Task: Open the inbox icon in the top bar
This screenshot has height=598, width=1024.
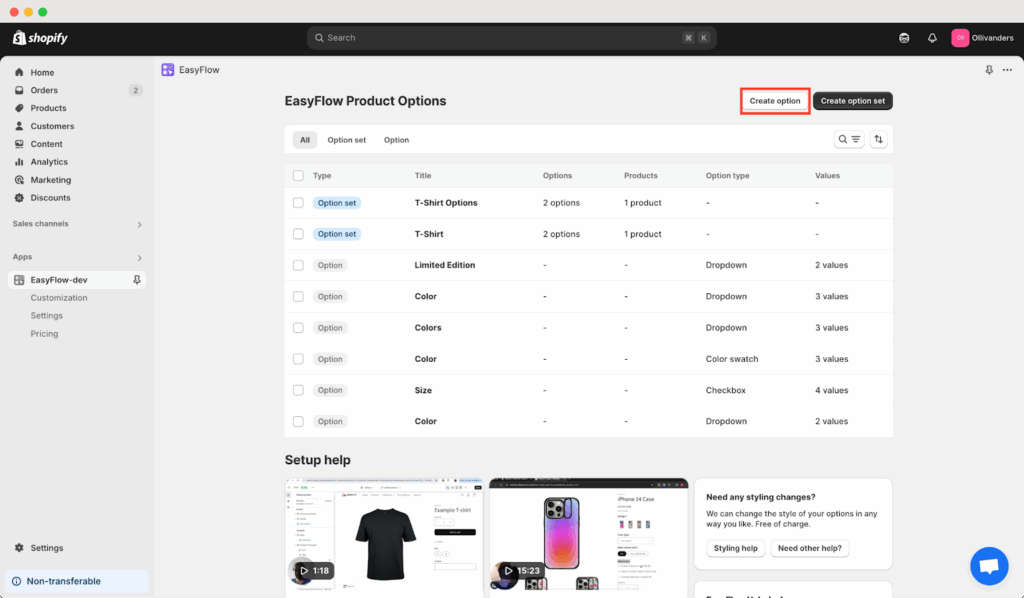Action: pos(903,37)
